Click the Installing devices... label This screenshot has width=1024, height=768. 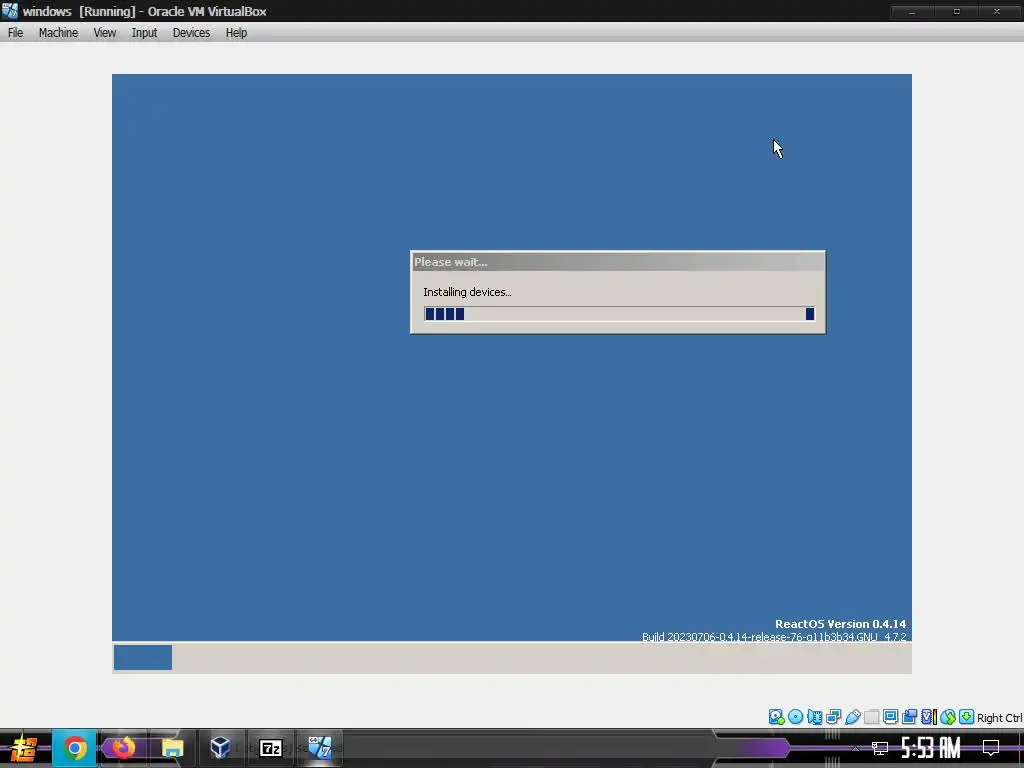coord(467,292)
